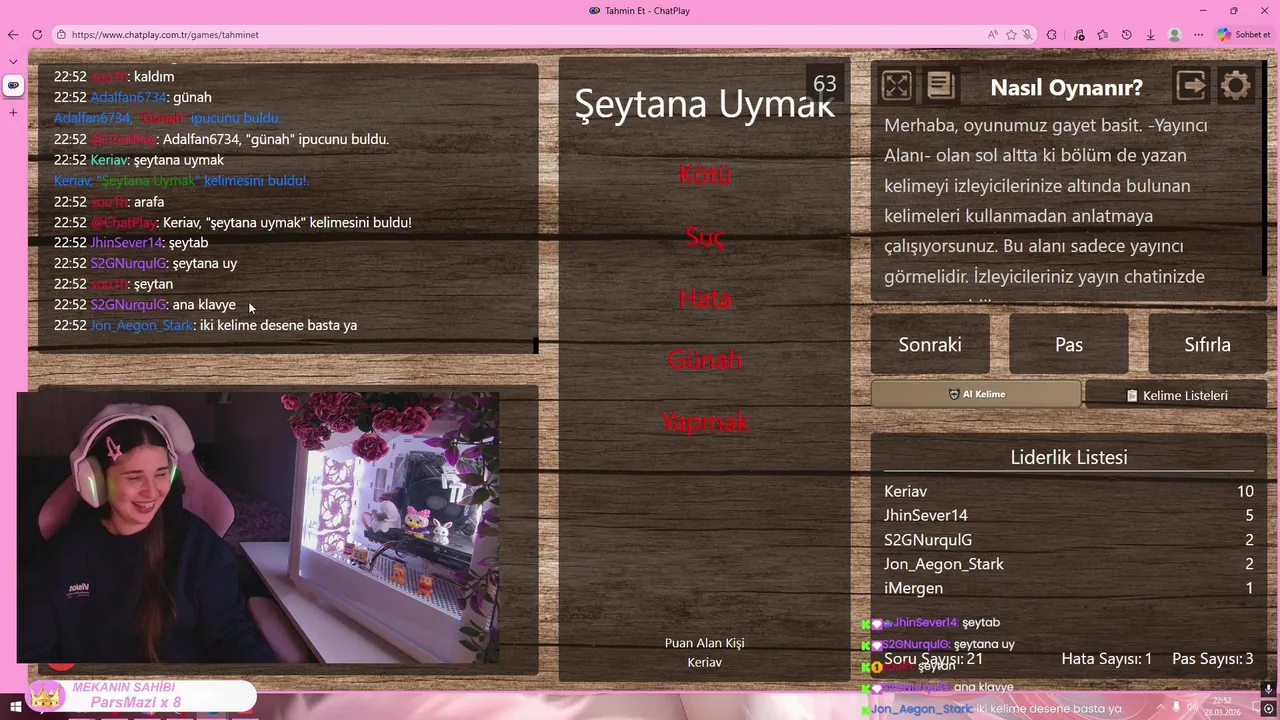Select iMergen in the leaderboard
This screenshot has height=720, width=1280.
[1069, 588]
